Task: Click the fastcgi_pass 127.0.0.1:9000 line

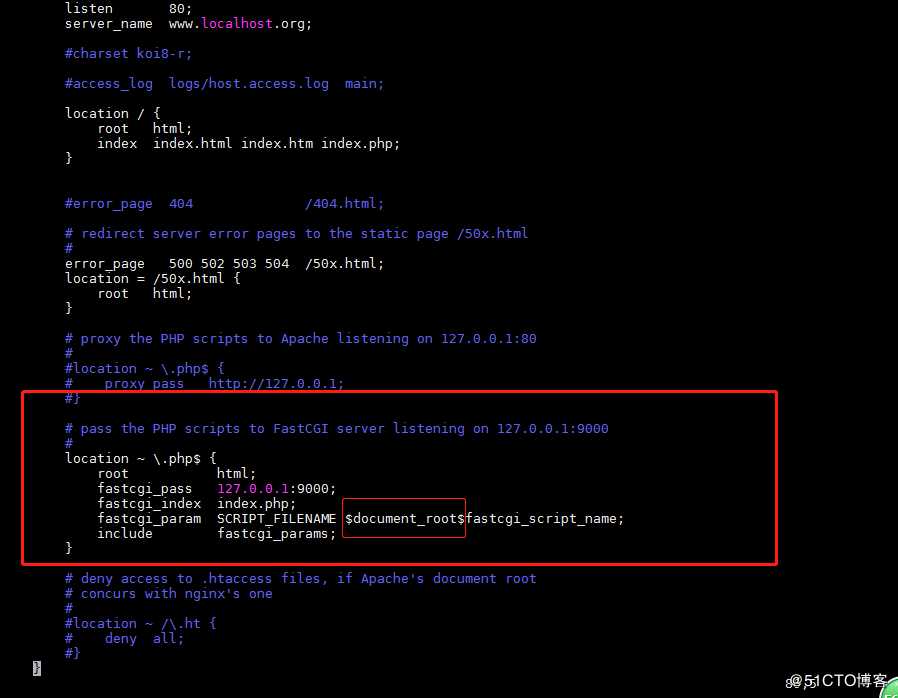Action: [x=216, y=489]
